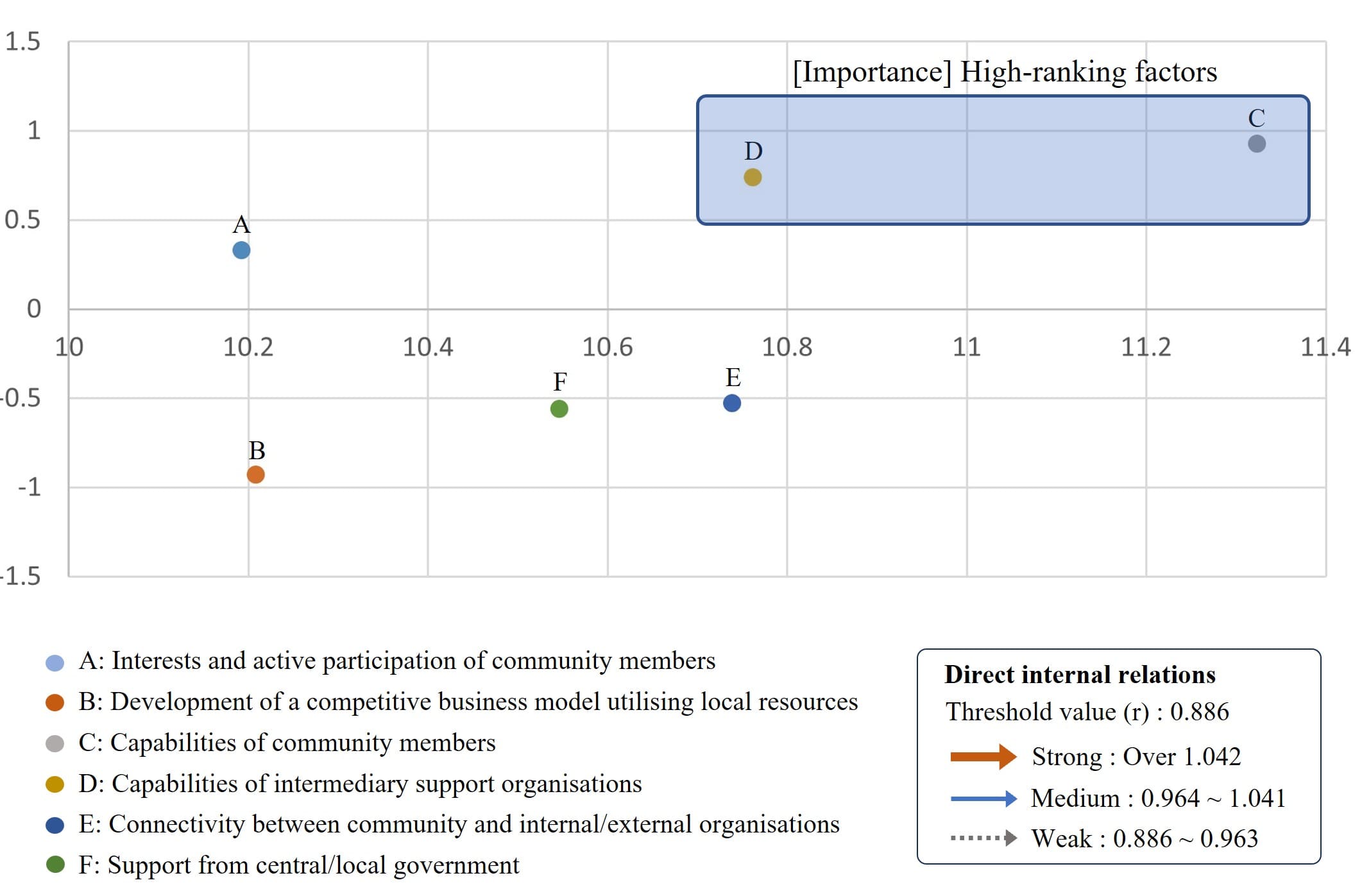Click the light blue data point A
The height and width of the screenshot is (896, 1362).
(x=241, y=250)
